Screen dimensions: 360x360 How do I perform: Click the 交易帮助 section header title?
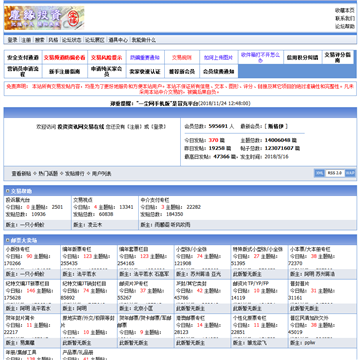tap(22, 191)
